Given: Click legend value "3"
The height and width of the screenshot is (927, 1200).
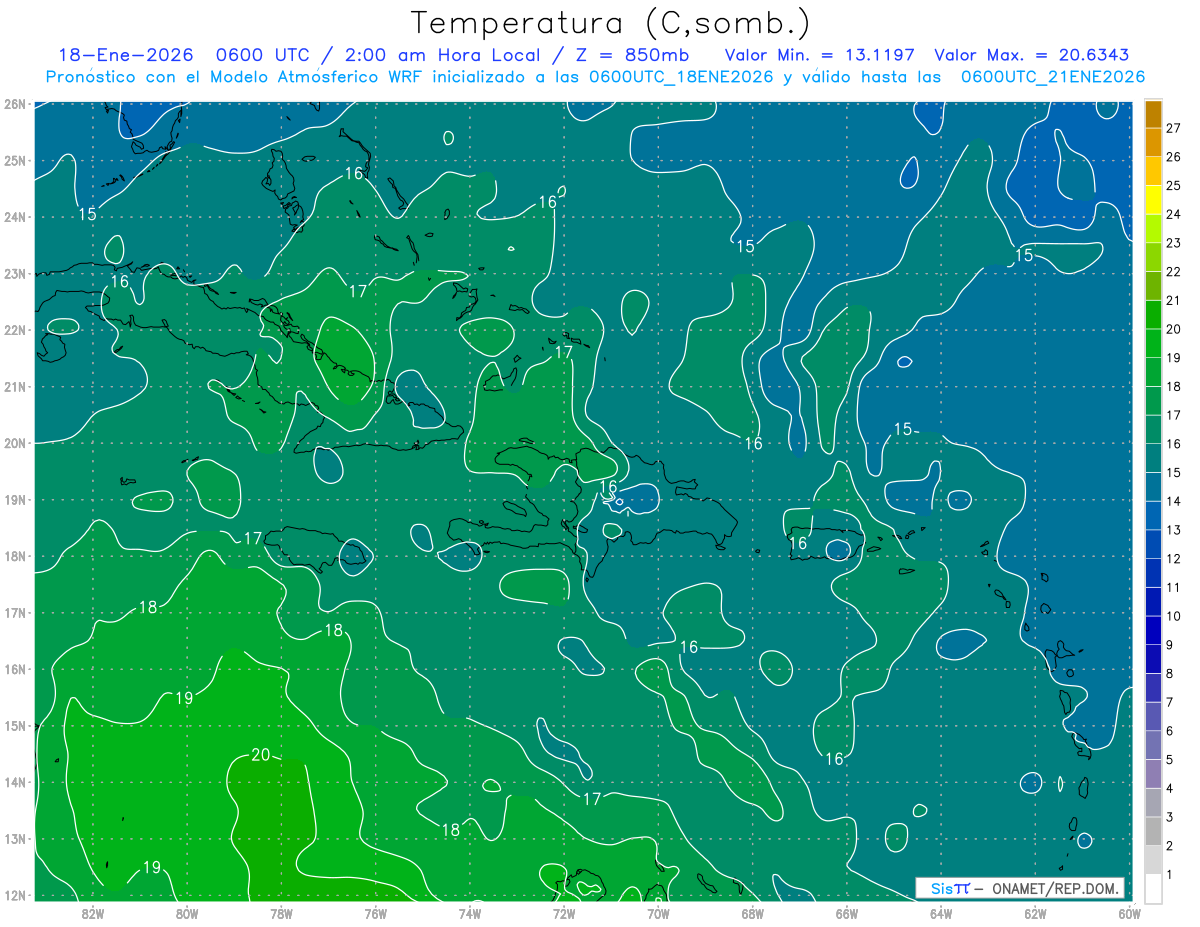Looking at the screenshot, I should tap(1171, 818).
